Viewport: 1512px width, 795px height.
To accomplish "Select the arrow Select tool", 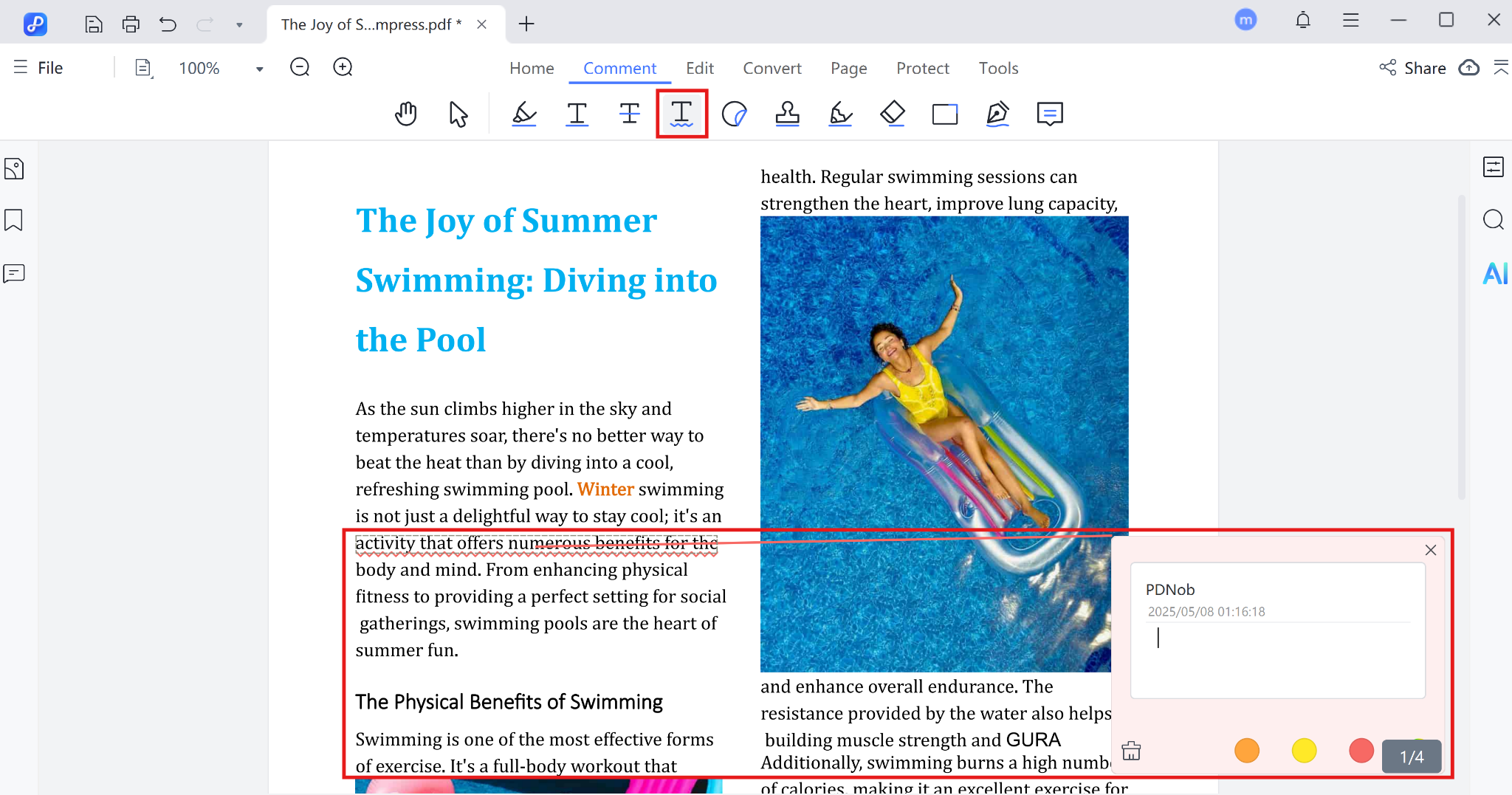I will [x=458, y=114].
